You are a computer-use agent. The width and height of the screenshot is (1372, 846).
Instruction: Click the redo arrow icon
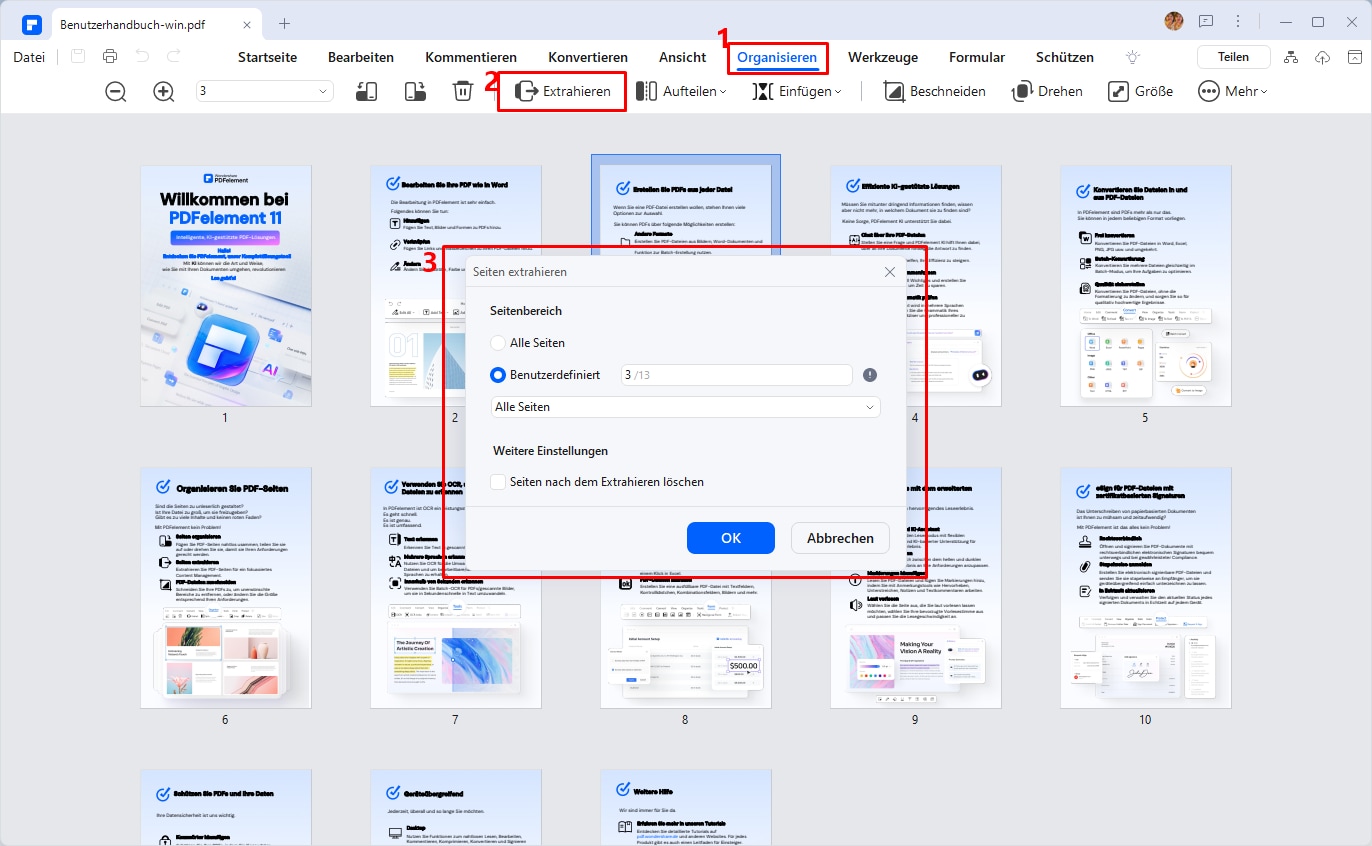point(174,57)
